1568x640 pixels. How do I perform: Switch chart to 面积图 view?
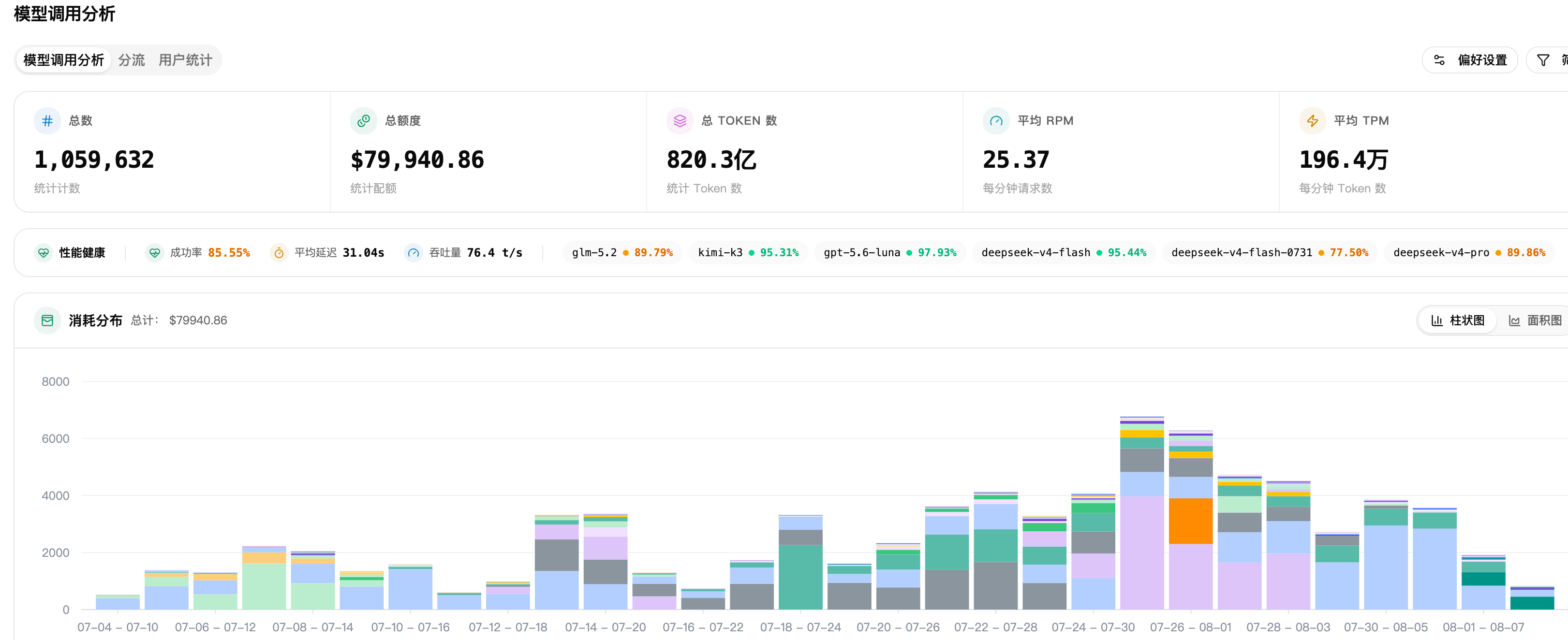pyautogui.click(x=1535, y=320)
